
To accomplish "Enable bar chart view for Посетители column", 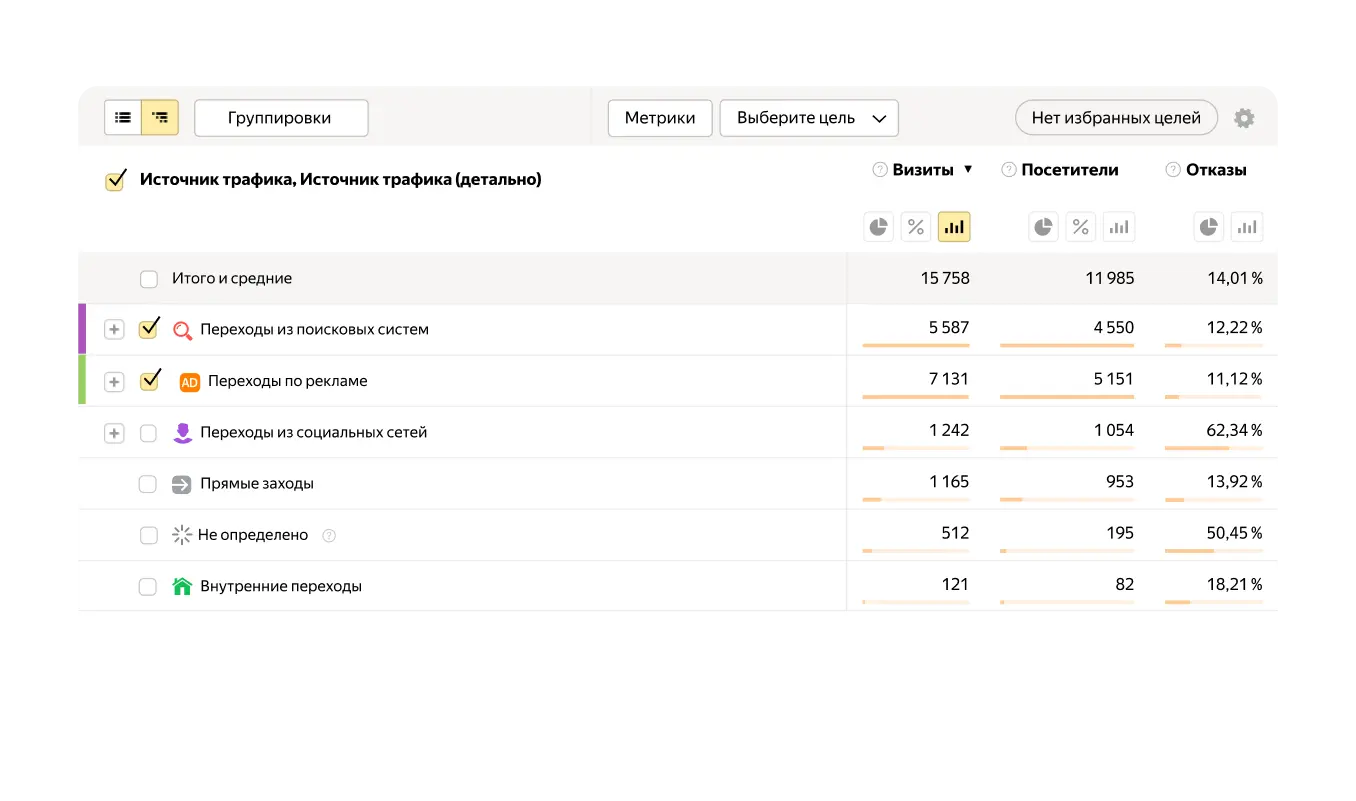I will pyautogui.click(x=1119, y=226).
